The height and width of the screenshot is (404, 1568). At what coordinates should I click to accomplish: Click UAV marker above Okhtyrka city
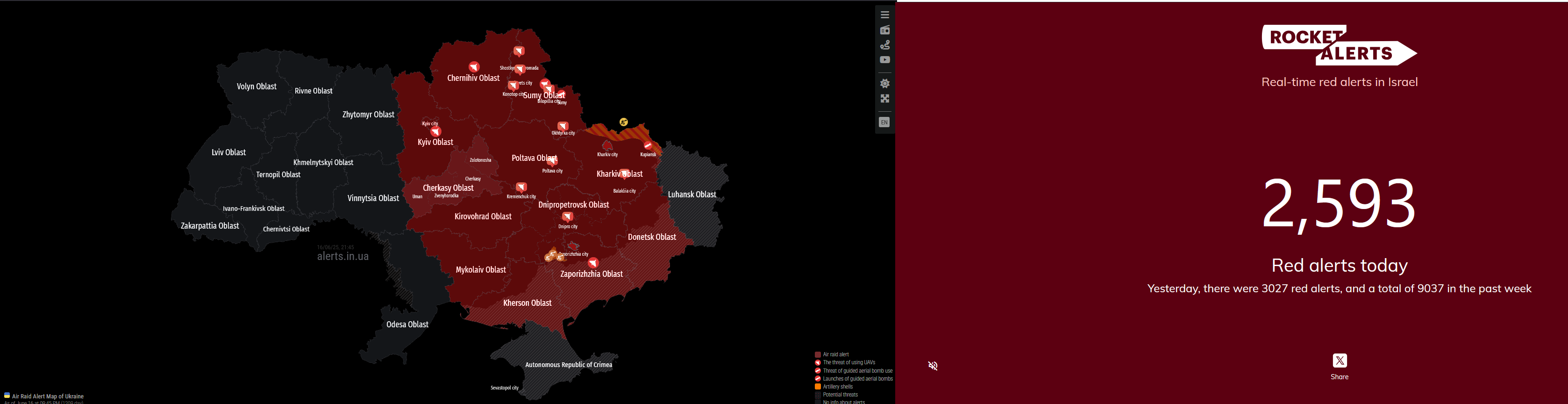[x=563, y=126]
